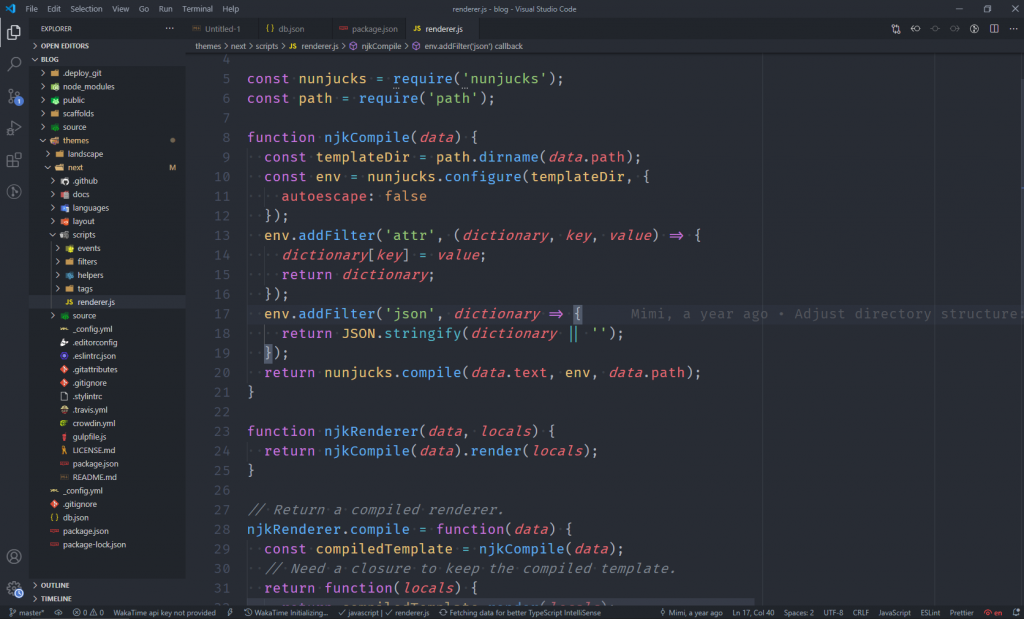The image size is (1024, 619).
Task: Open the Selection menu
Action: coord(86,9)
